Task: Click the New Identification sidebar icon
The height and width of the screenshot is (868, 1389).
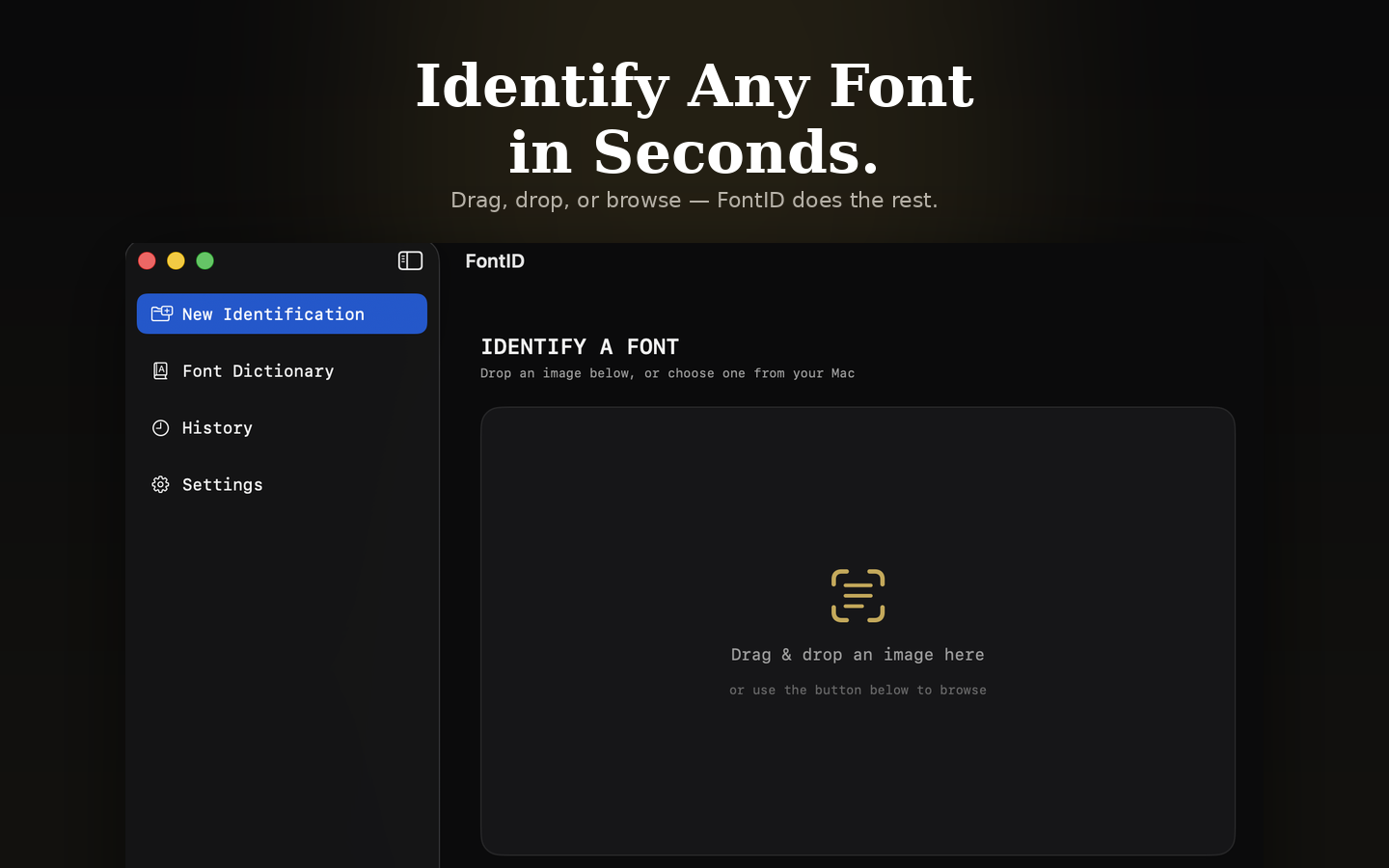Action: pos(161,313)
